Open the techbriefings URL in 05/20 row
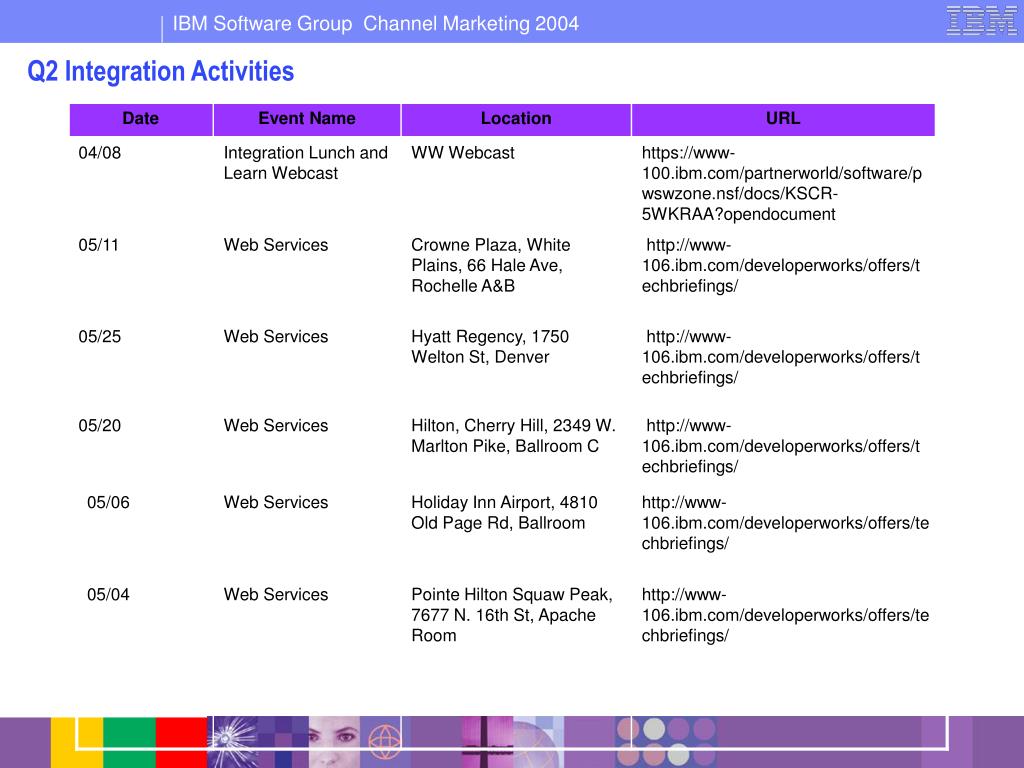Image resolution: width=1024 pixels, height=768 pixels. point(780,446)
